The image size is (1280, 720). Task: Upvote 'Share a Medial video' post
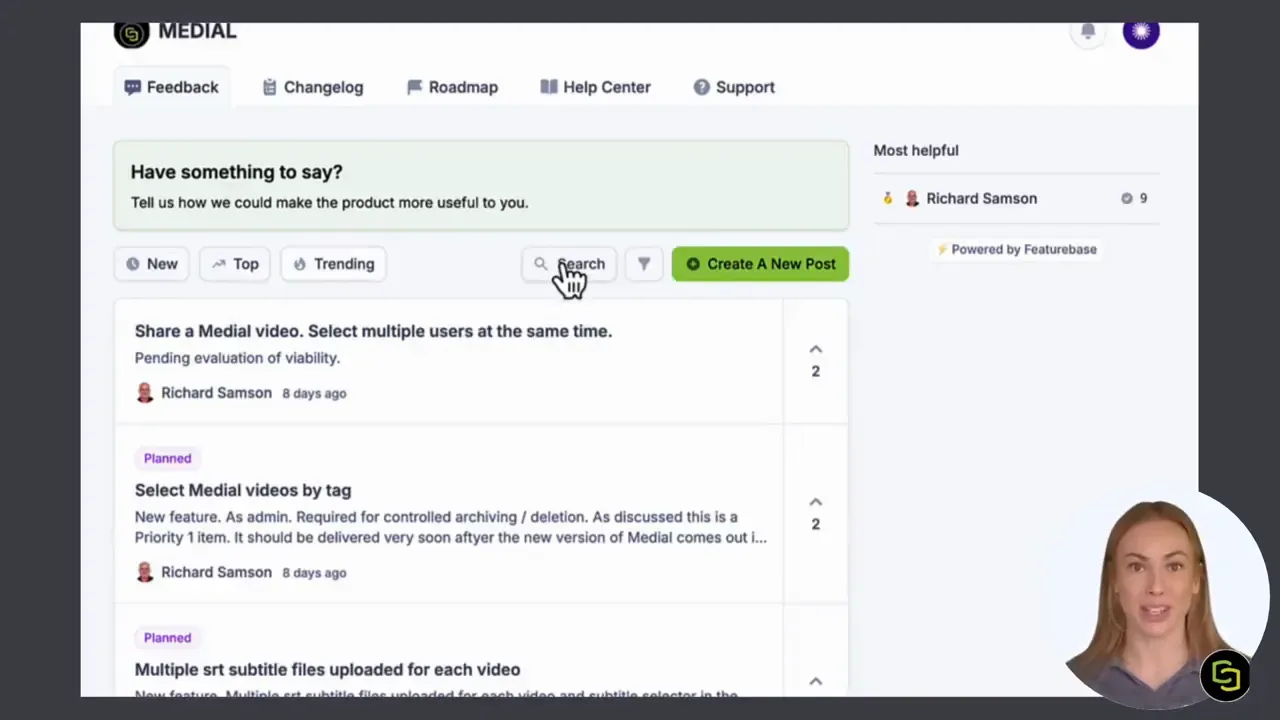(x=815, y=360)
